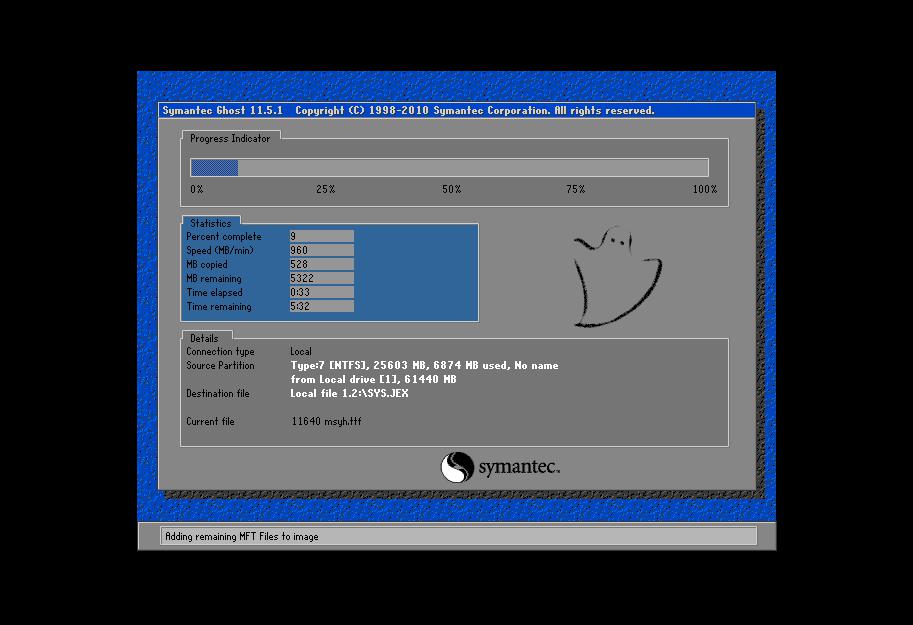Click the "Destination file" label
Screen dimensions: 913x625
click(x=218, y=393)
